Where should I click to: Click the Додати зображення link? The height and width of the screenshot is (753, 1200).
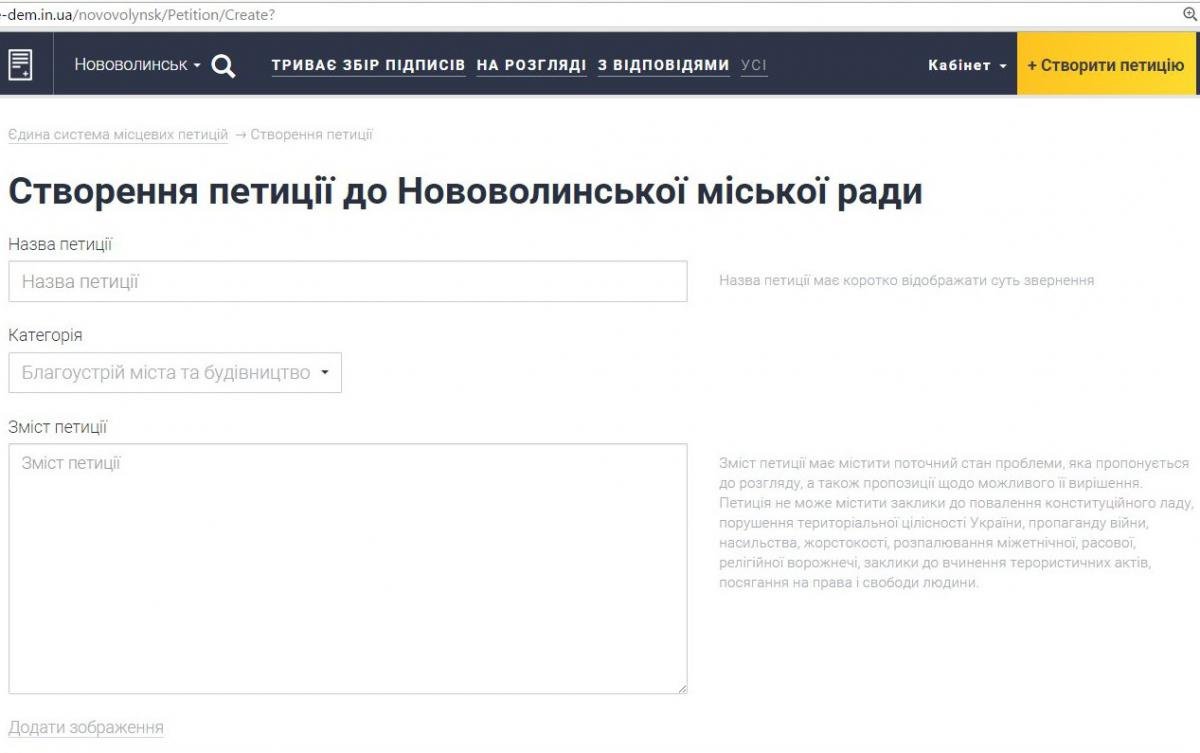86,728
